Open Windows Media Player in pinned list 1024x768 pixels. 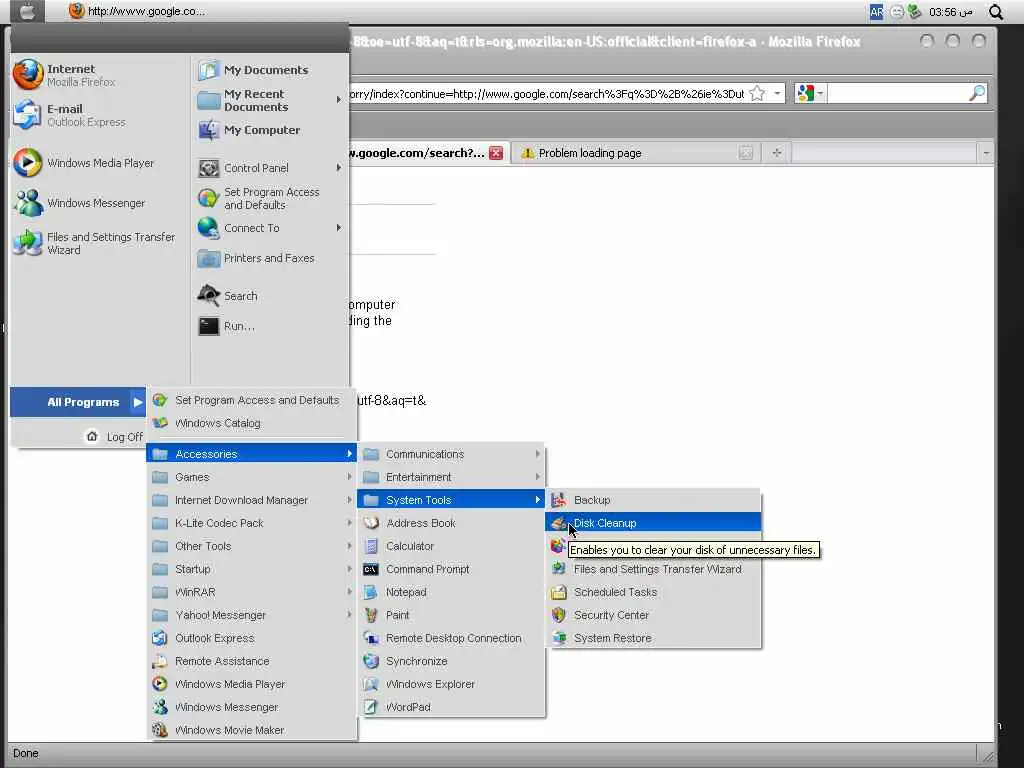coord(84,163)
